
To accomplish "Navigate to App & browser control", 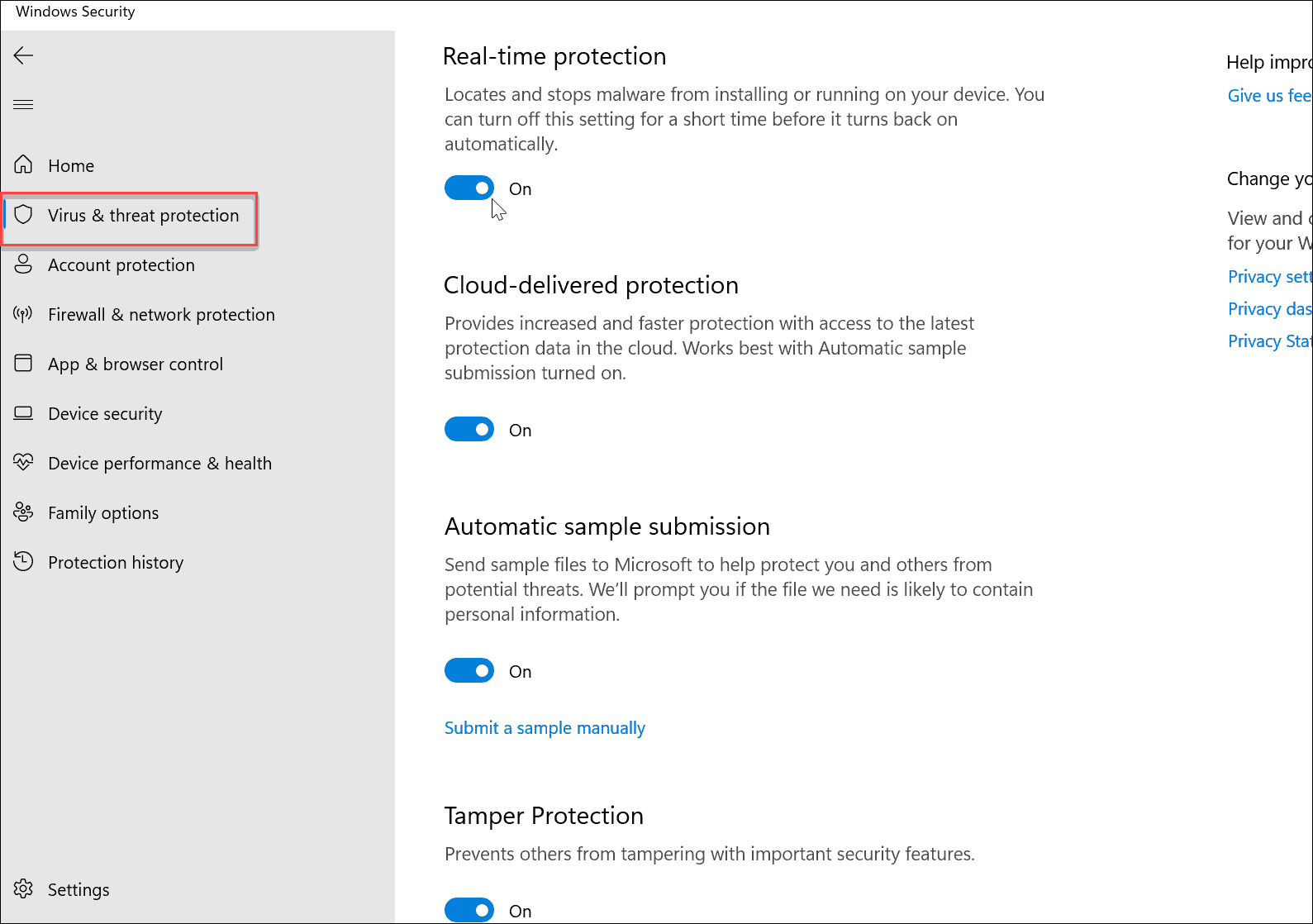I will (136, 364).
